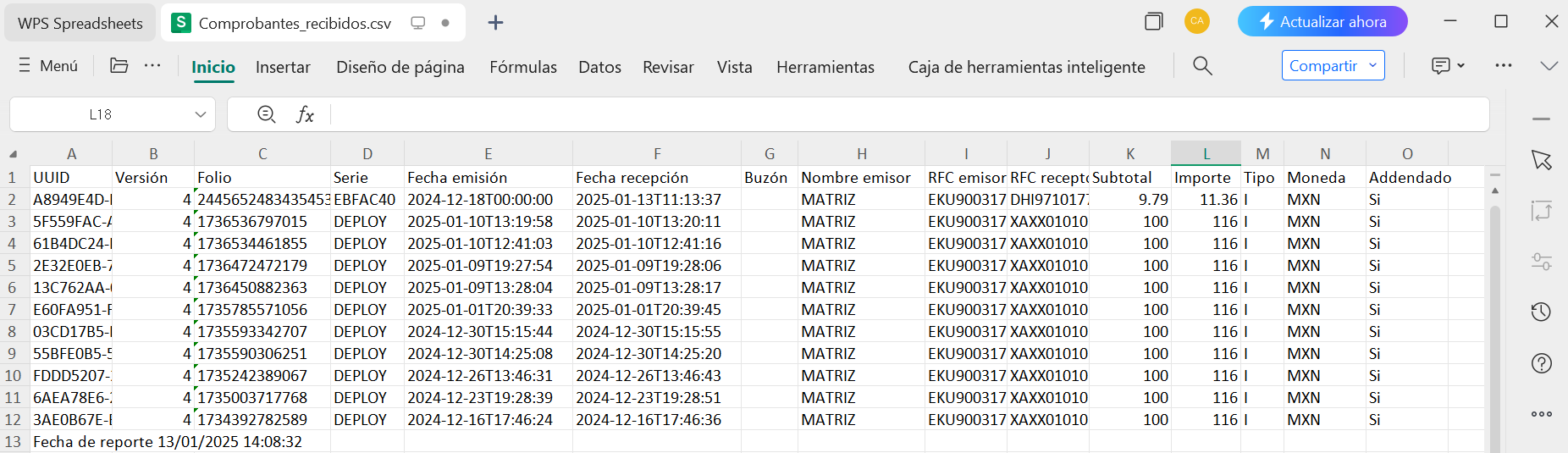Open the help question mark icon
1568x453 pixels.
[1541, 363]
